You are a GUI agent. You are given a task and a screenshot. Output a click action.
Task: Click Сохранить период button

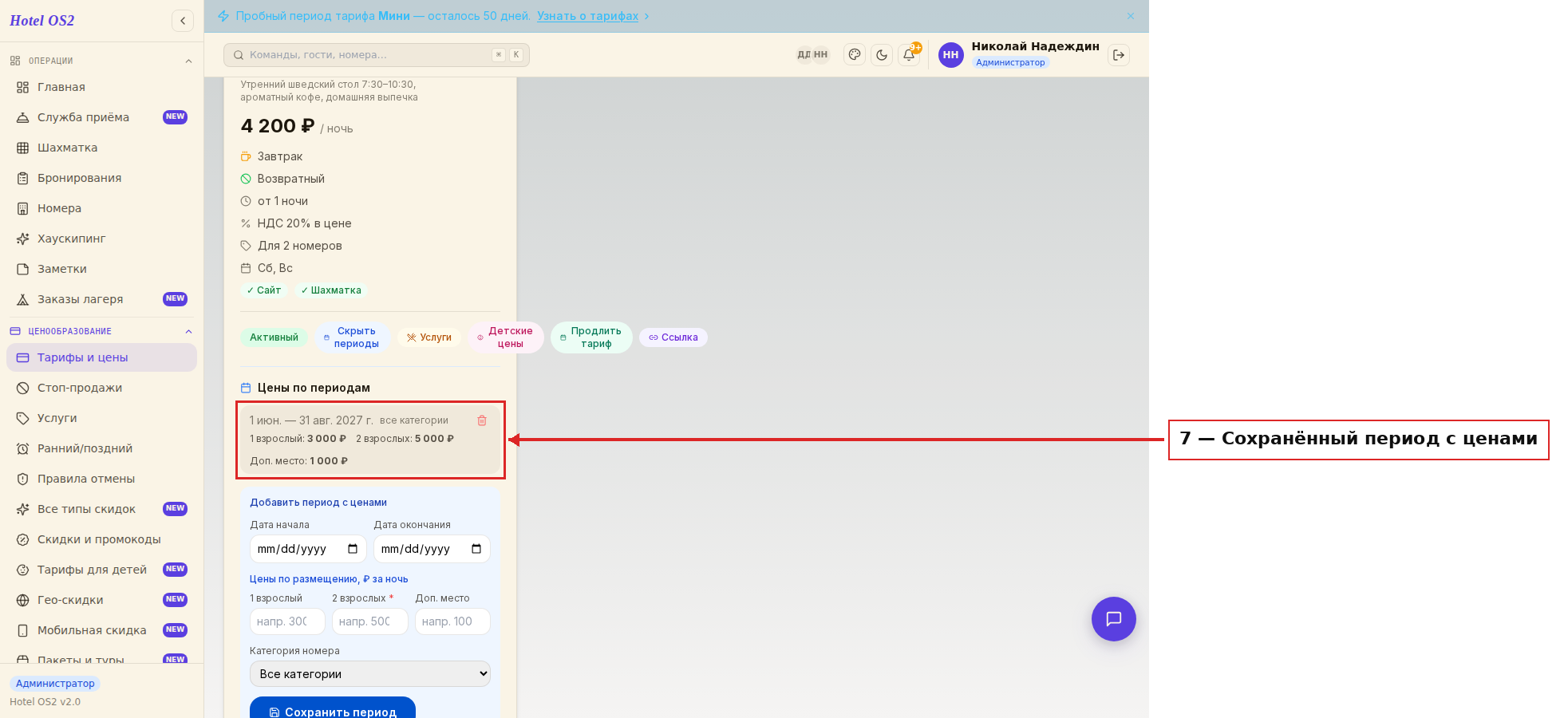click(x=333, y=708)
